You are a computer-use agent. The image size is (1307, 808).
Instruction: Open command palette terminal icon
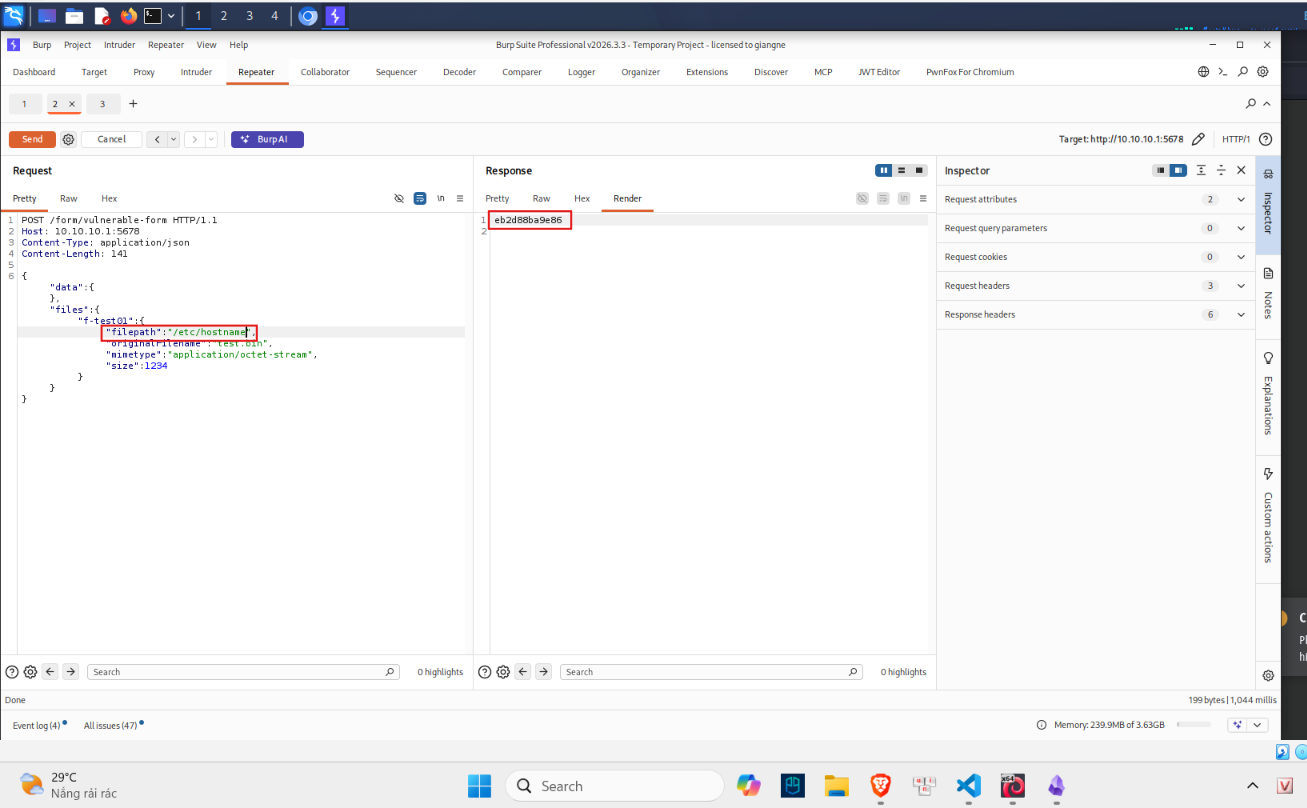pyautogui.click(x=1222, y=72)
